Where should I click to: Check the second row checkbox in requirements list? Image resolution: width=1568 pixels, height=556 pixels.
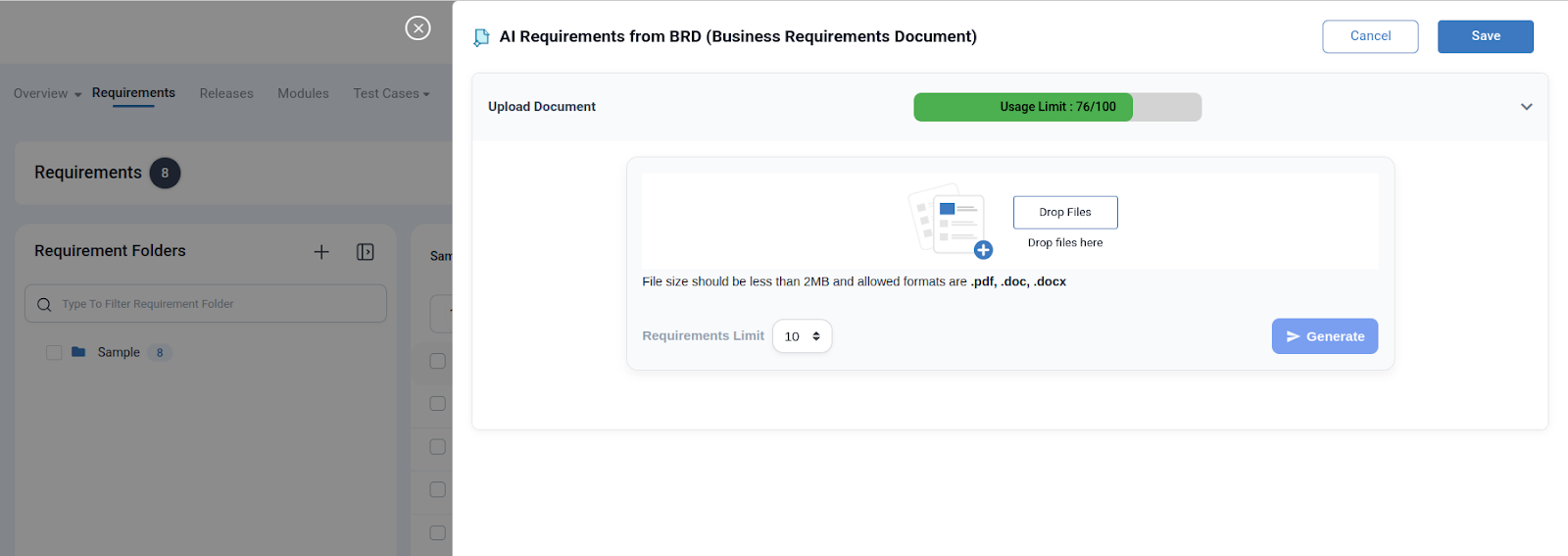coord(438,404)
